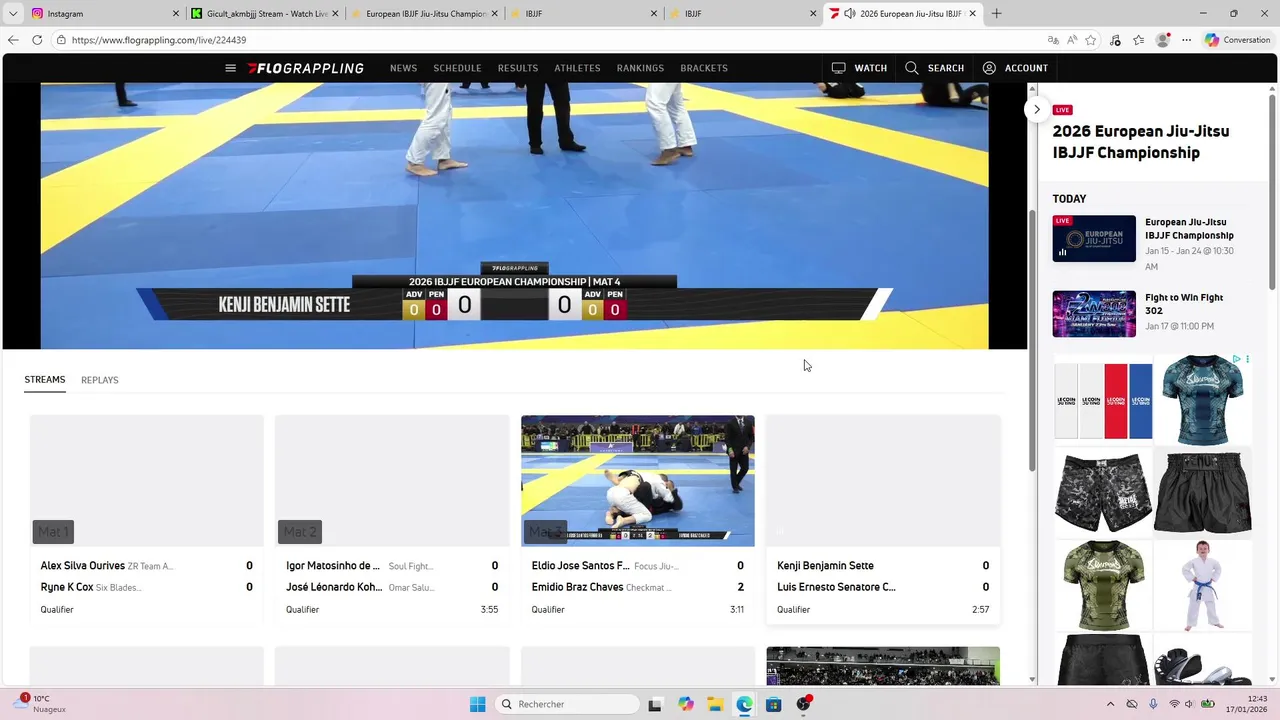Click the Eldio Jose Santos F... match name
The image size is (1280, 720).
pos(581,566)
